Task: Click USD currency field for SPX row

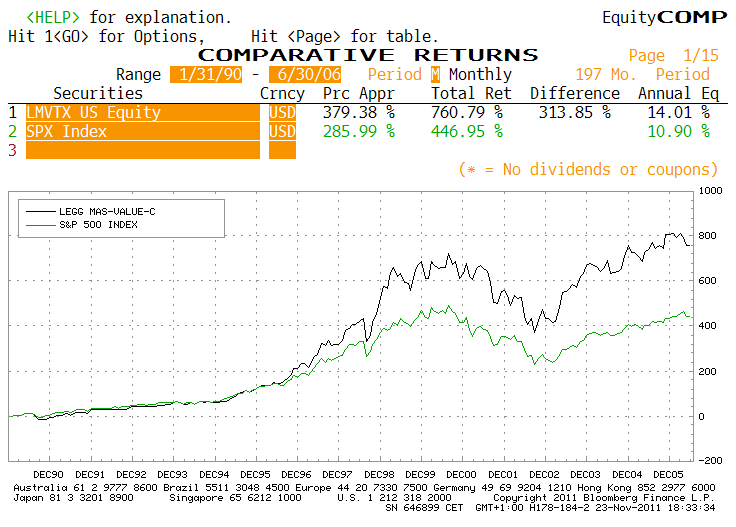Action: click(x=282, y=131)
